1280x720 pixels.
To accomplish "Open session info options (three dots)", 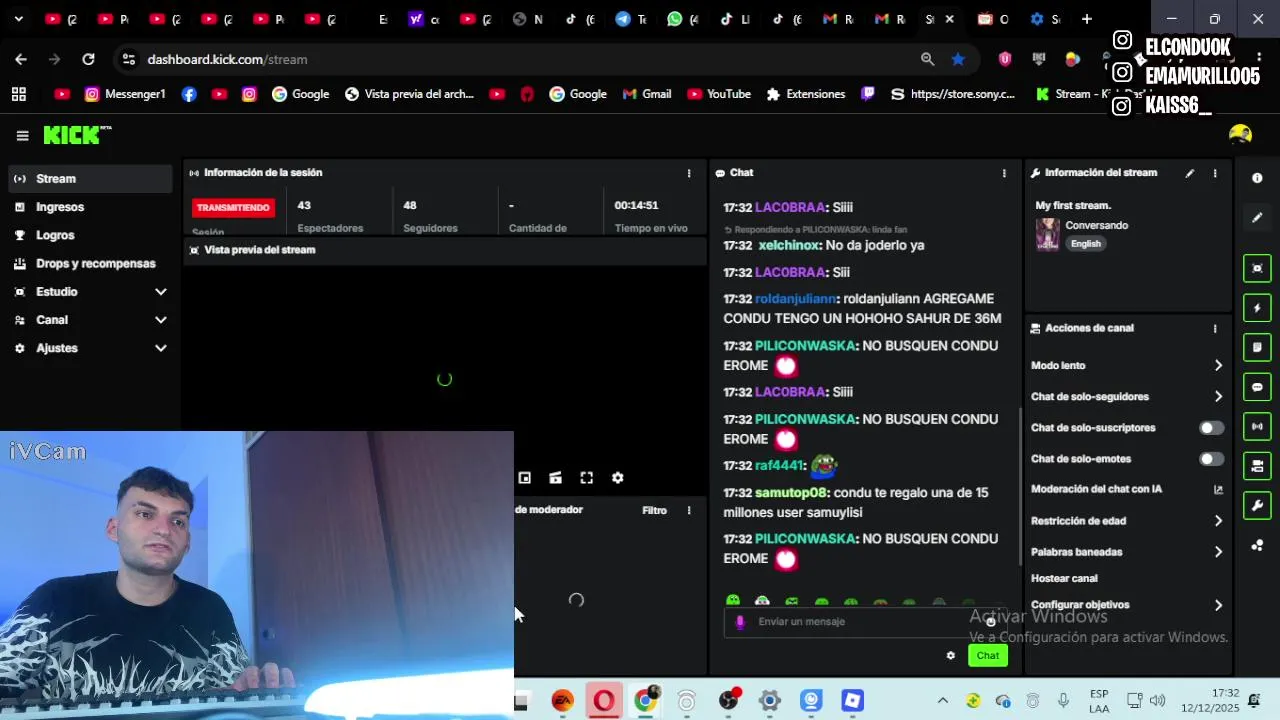I will coord(689,173).
